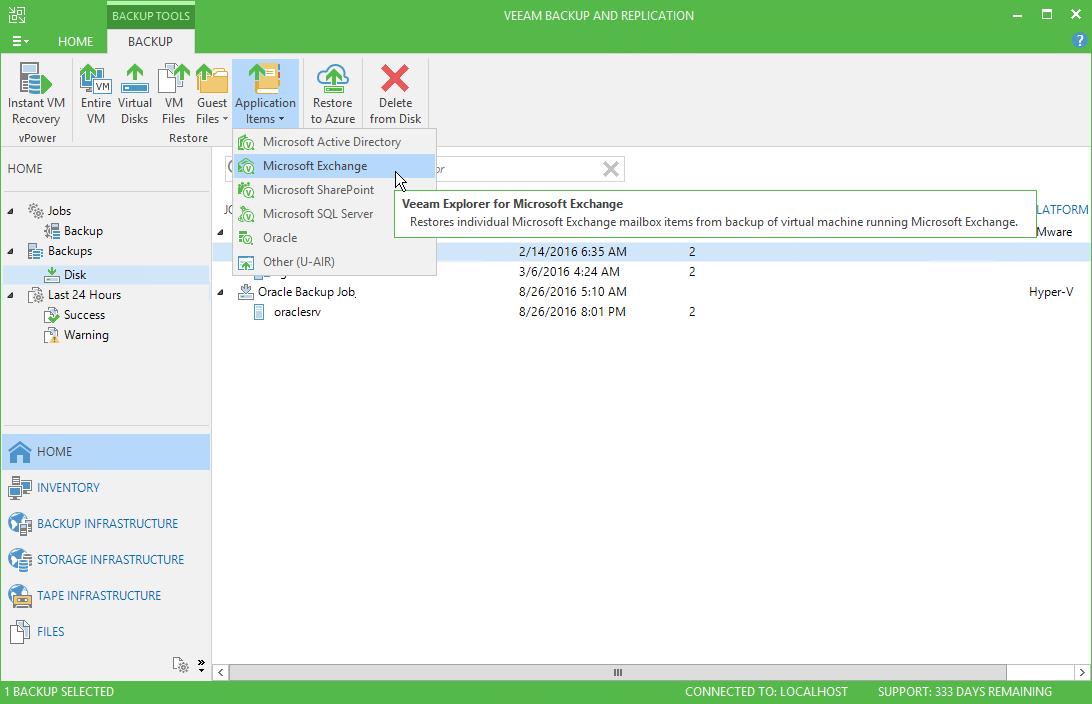
Task: Click Jobs tree icon
Action: pyautogui.click(x=36, y=210)
